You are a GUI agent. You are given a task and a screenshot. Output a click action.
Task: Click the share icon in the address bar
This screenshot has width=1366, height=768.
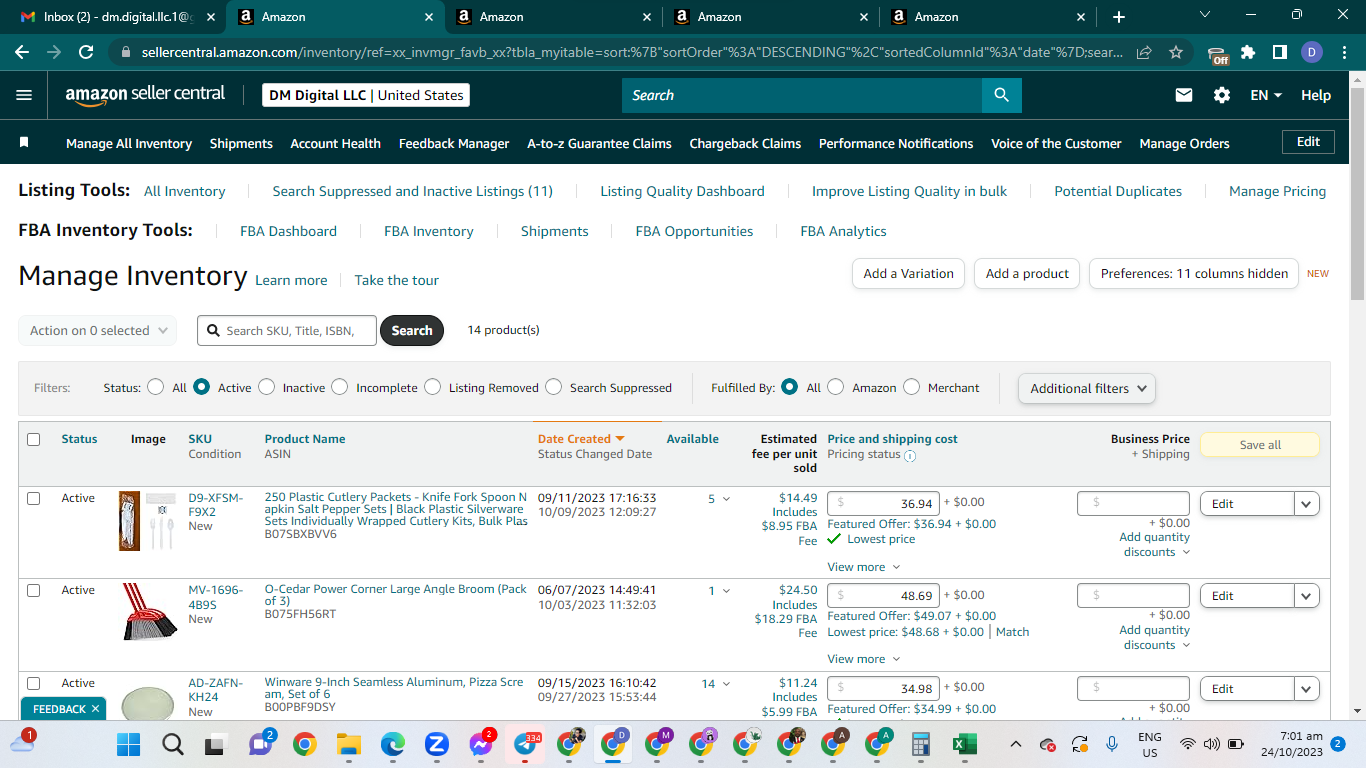pyautogui.click(x=1144, y=52)
